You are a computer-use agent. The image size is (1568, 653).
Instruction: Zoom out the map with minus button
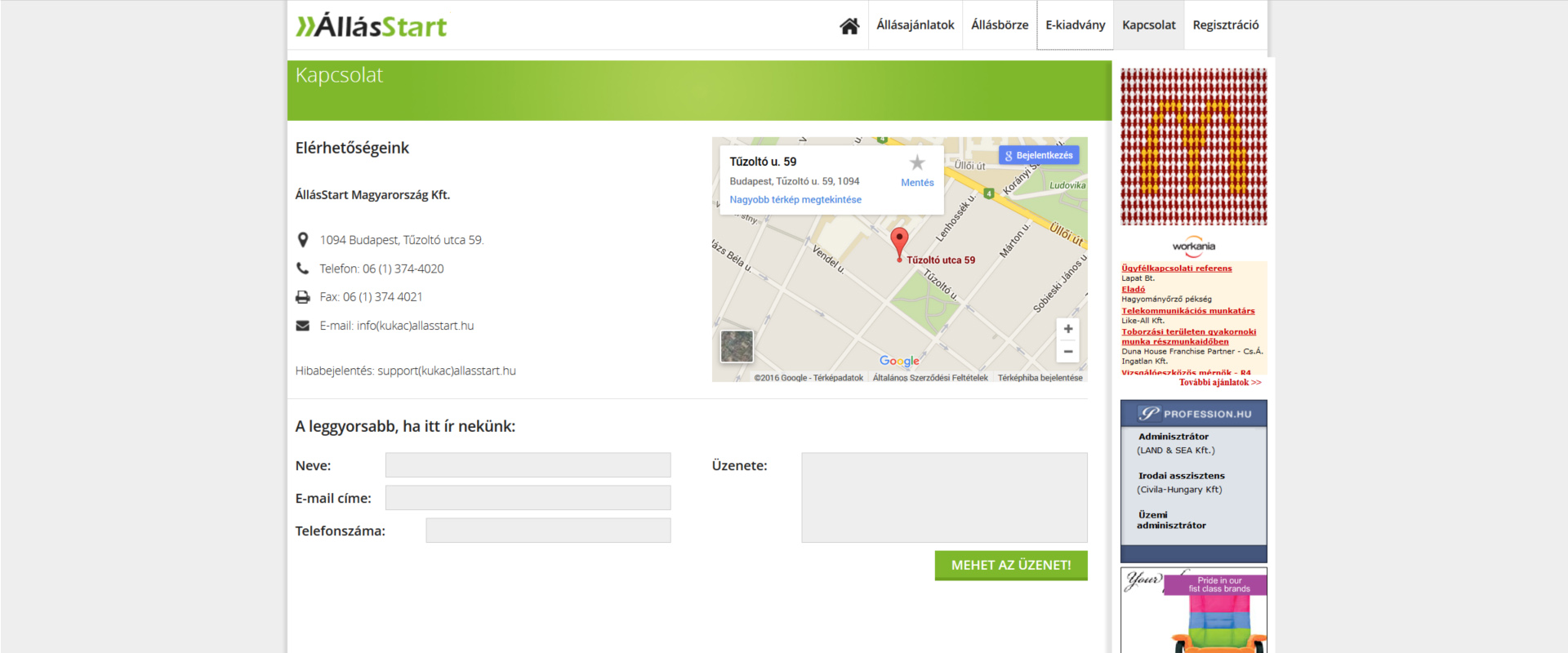click(x=1067, y=352)
